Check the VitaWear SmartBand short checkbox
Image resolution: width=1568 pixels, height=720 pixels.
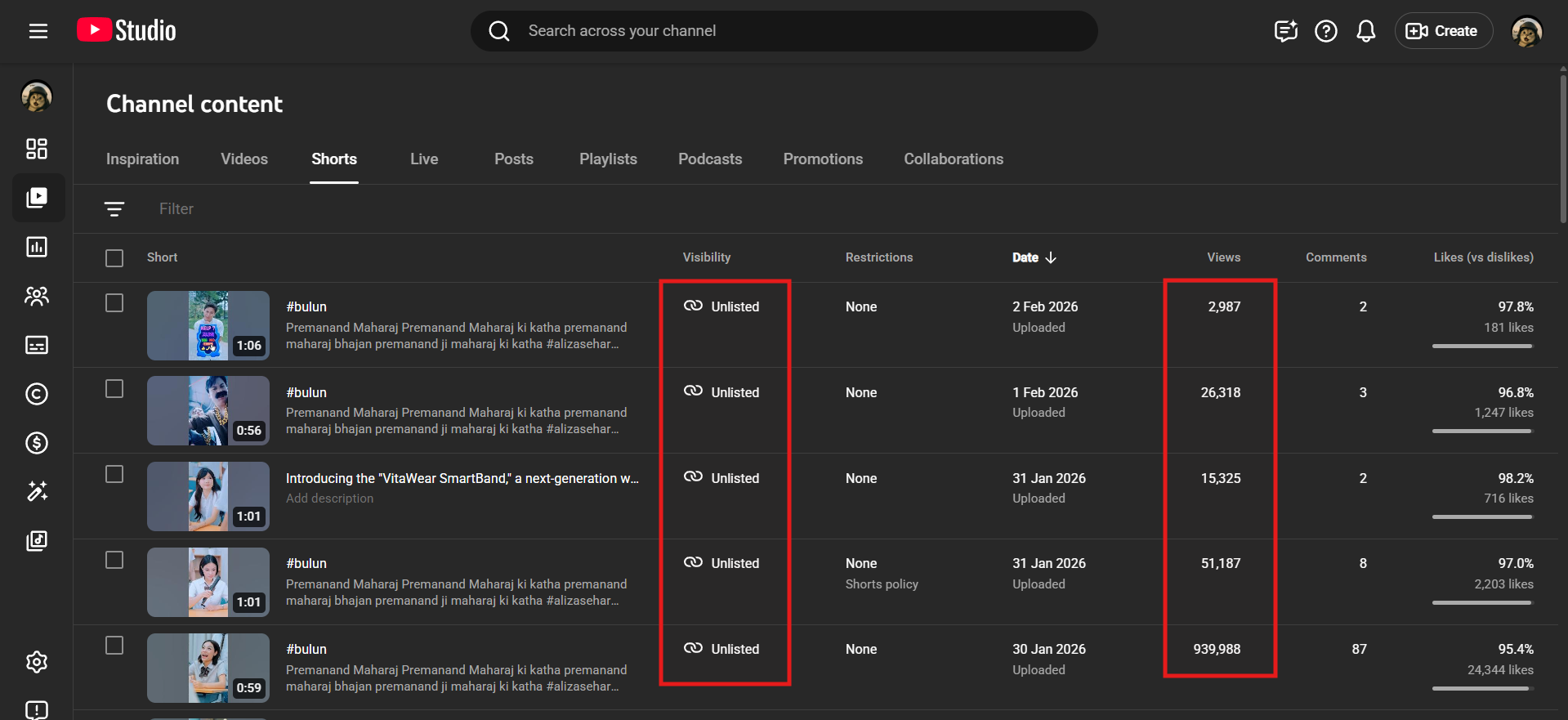point(114,475)
